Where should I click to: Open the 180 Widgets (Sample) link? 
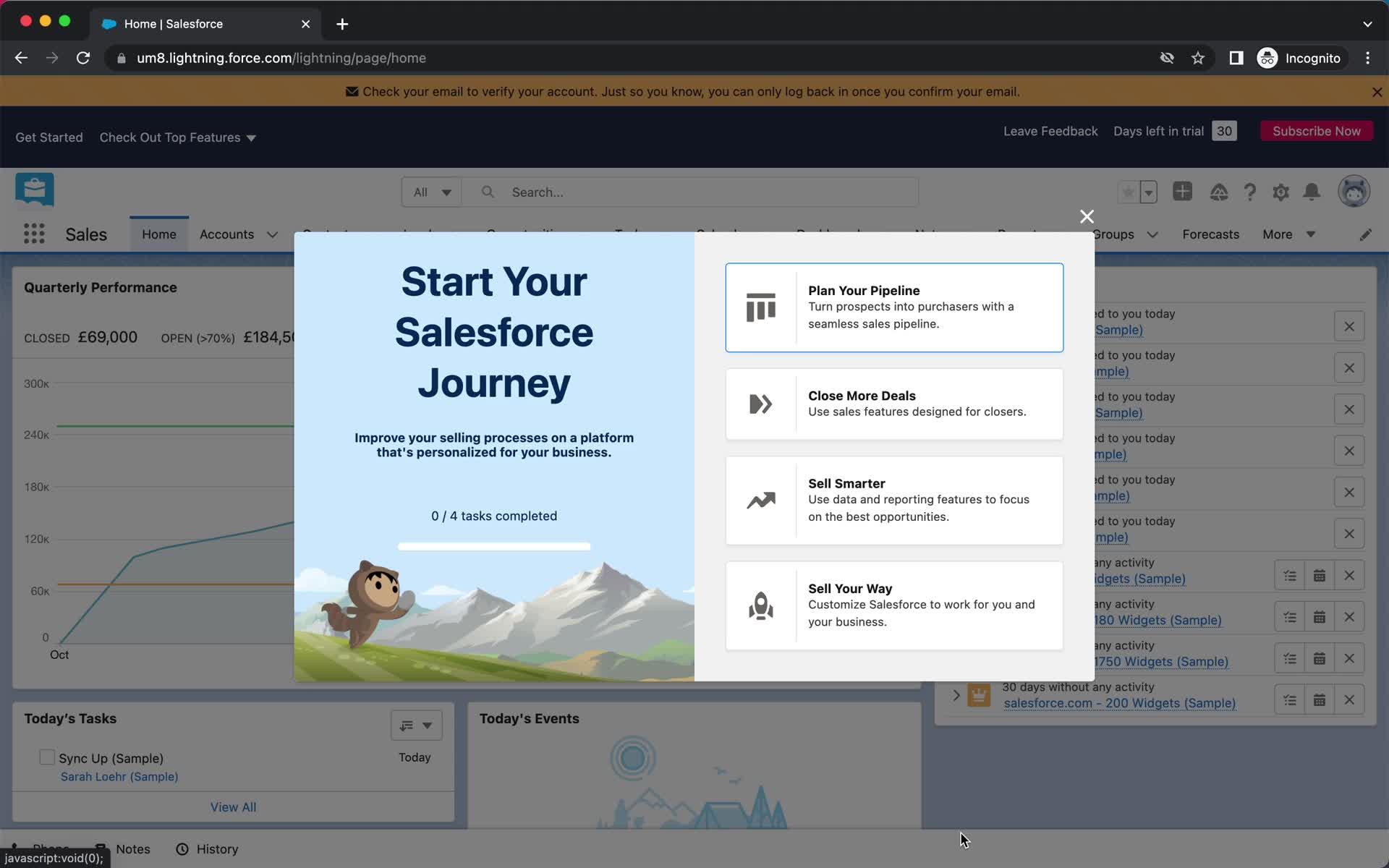1157,621
